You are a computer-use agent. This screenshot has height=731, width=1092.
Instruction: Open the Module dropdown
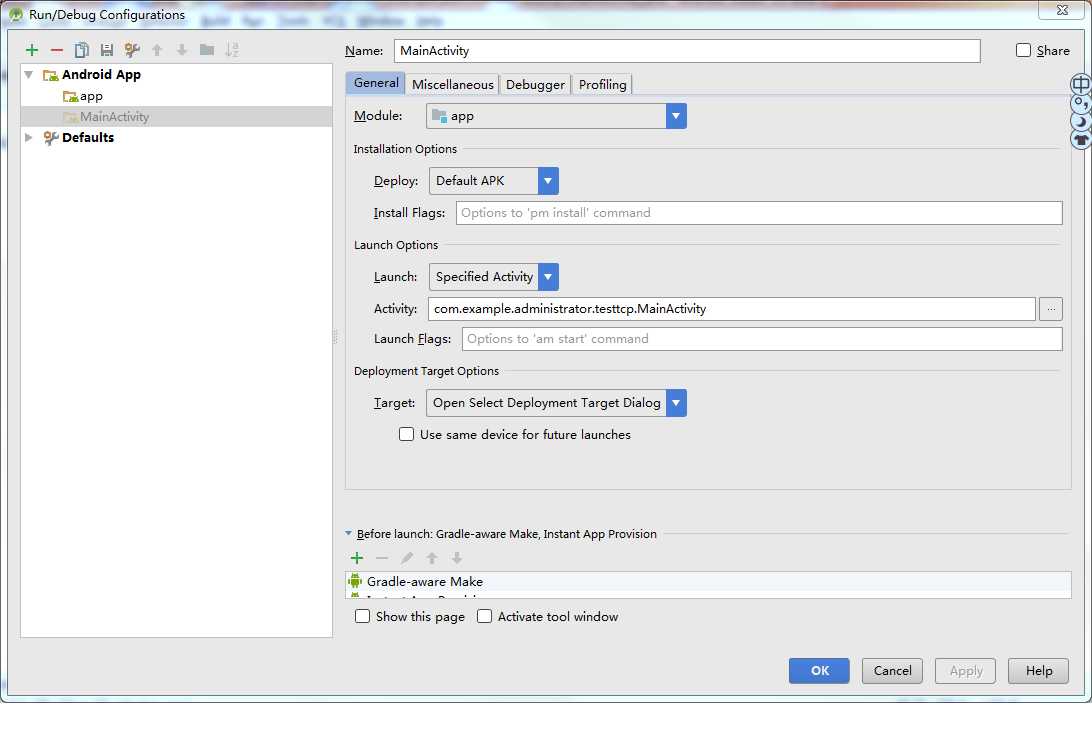556,116
